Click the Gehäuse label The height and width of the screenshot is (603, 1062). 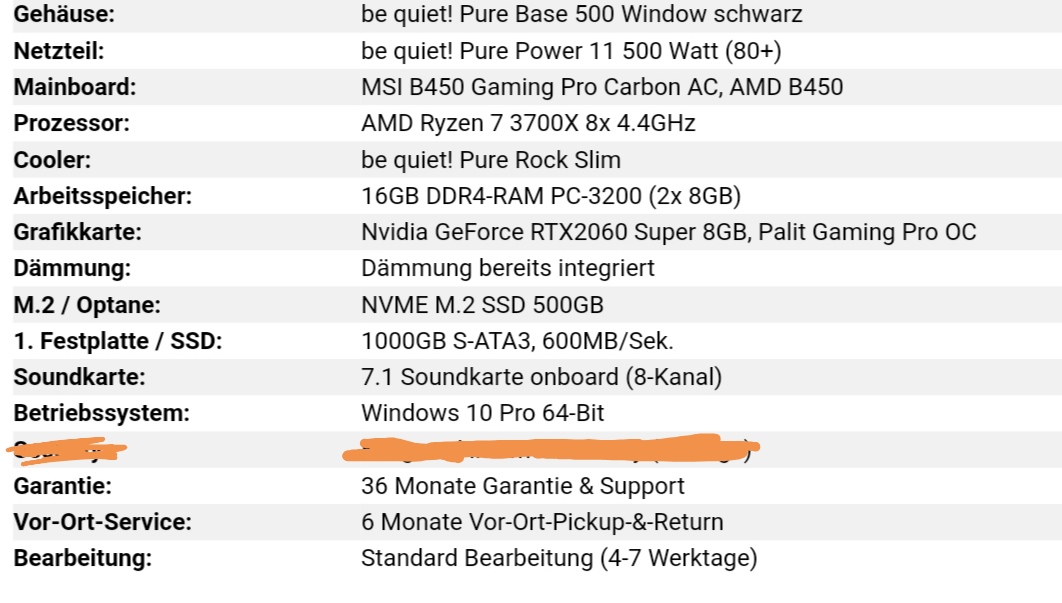(x=64, y=14)
